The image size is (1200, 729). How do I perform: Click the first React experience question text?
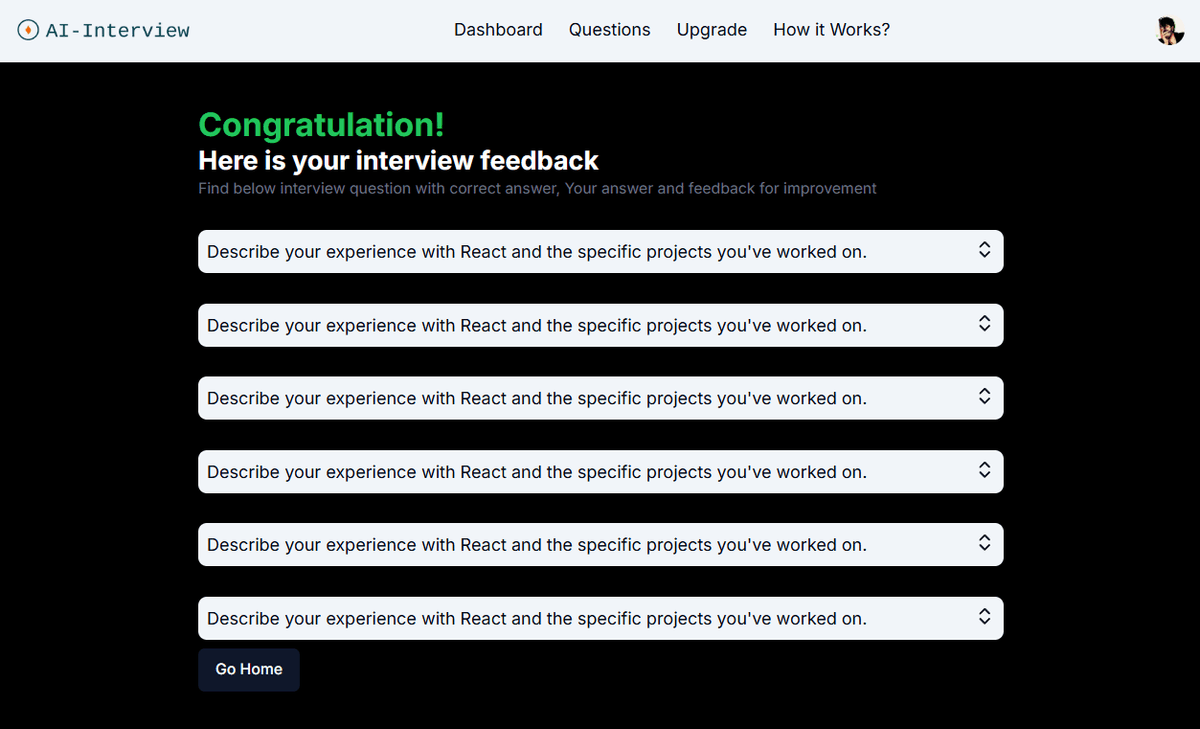coord(536,252)
